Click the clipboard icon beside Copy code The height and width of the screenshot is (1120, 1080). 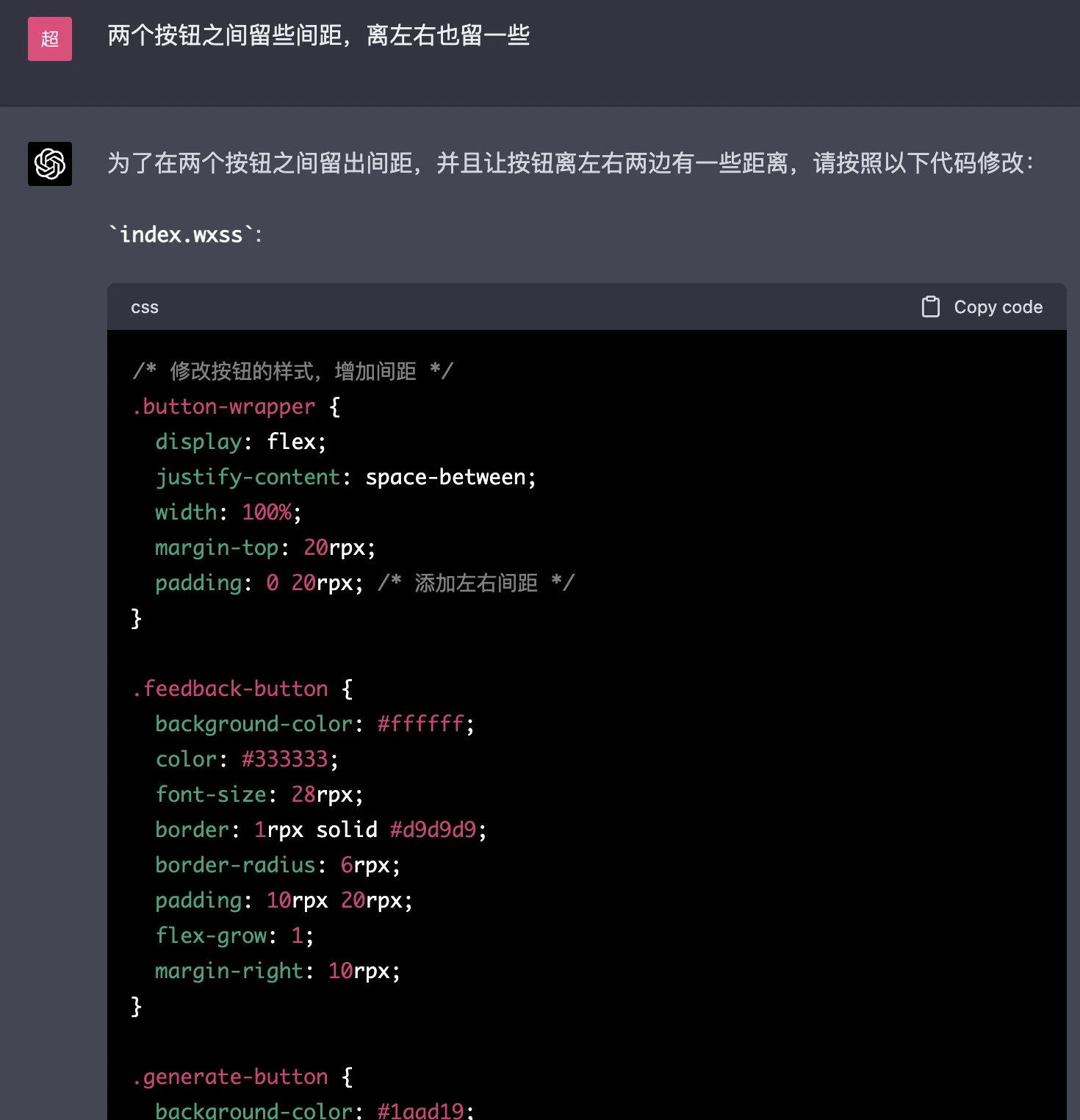click(931, 306)
